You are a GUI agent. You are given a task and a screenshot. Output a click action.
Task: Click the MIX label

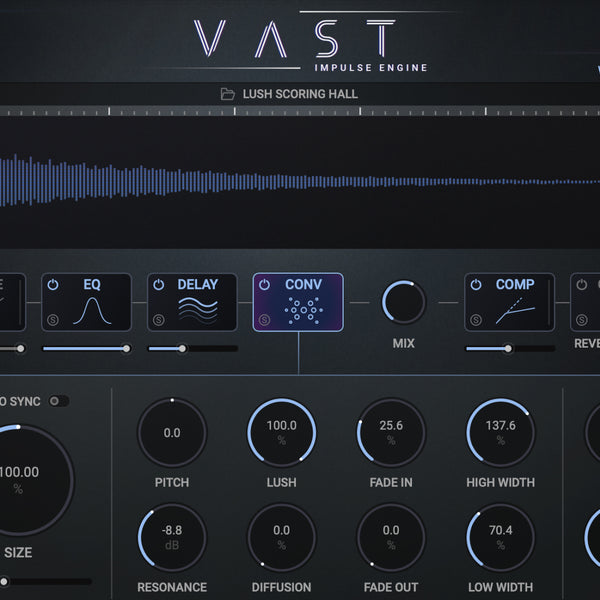(404, 343)
